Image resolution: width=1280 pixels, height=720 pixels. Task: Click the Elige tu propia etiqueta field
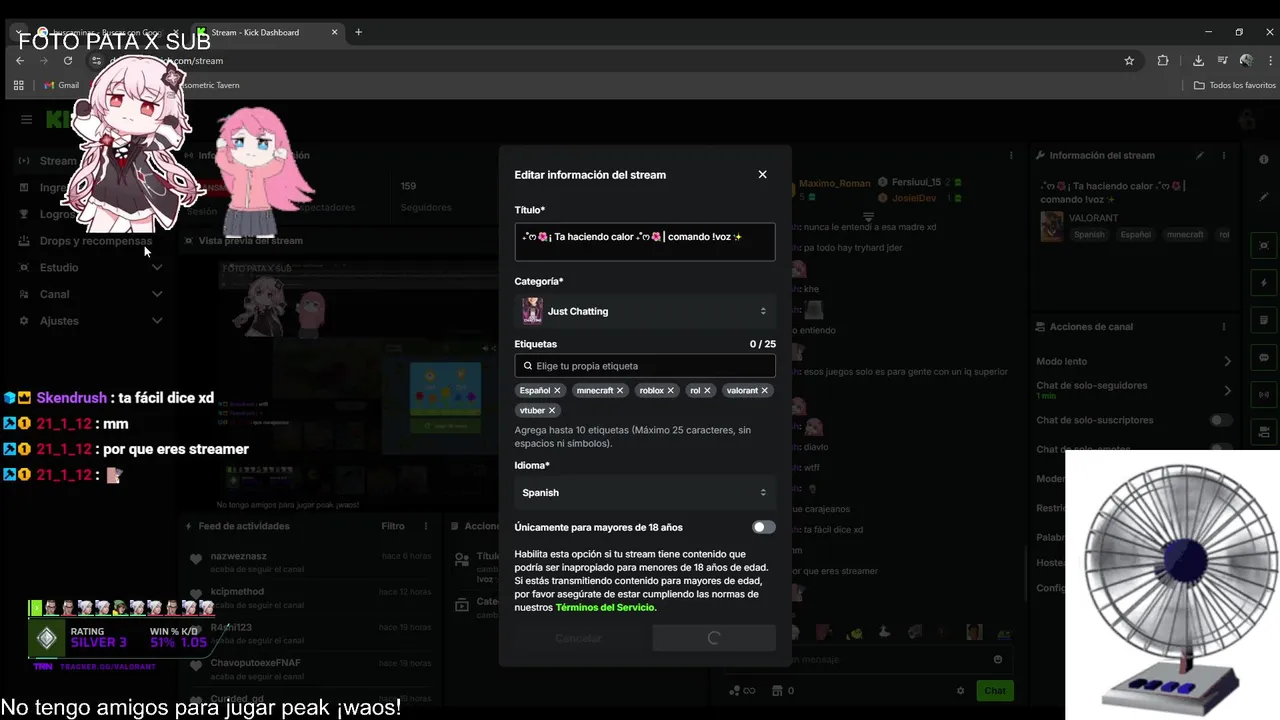[x=644, y=366]
